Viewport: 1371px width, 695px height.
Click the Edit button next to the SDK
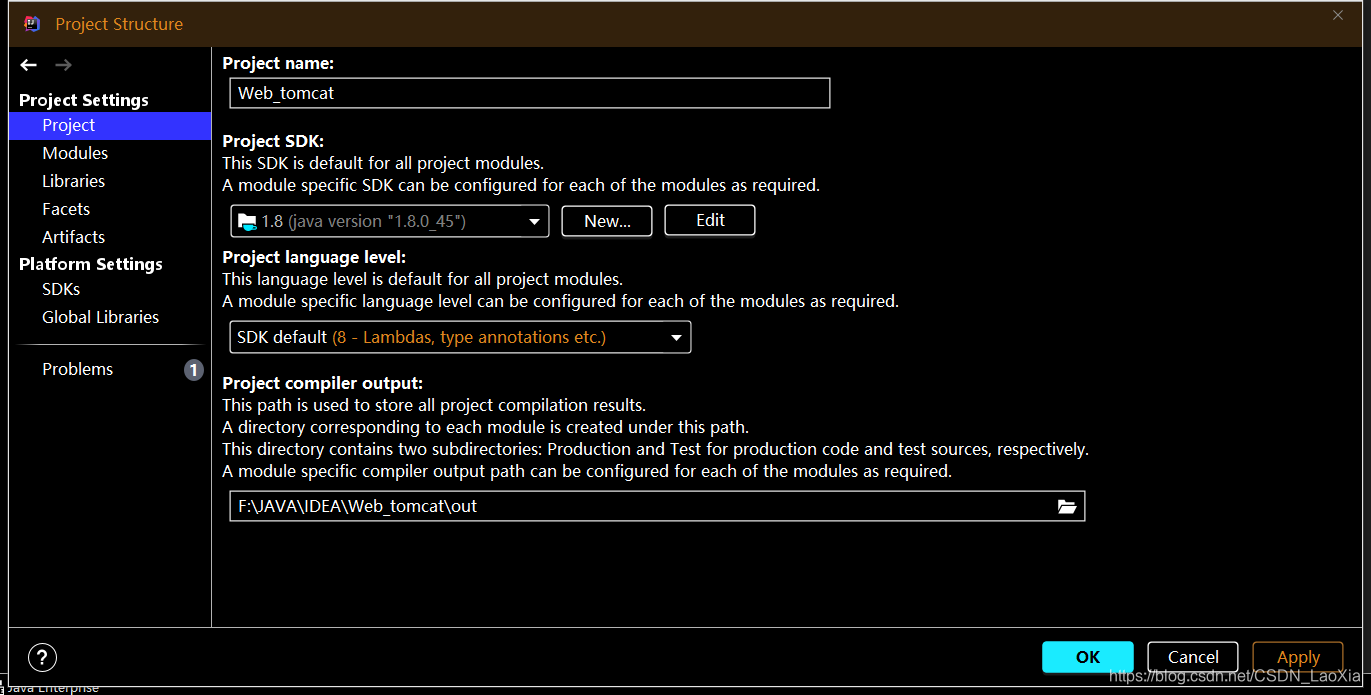pos(709,220)
